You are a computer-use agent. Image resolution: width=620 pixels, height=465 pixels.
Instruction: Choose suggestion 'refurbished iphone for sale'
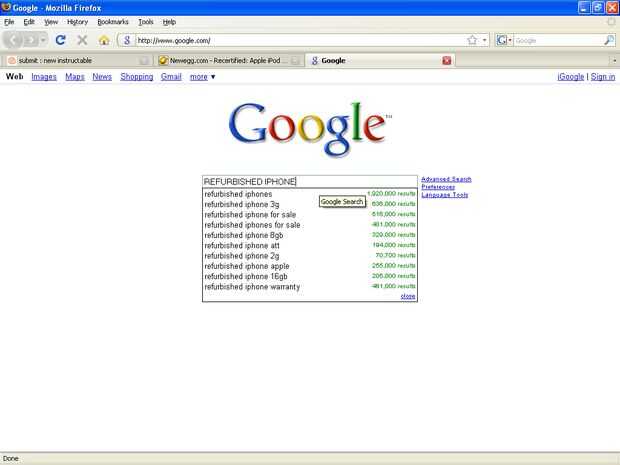(x=310, y=215)
